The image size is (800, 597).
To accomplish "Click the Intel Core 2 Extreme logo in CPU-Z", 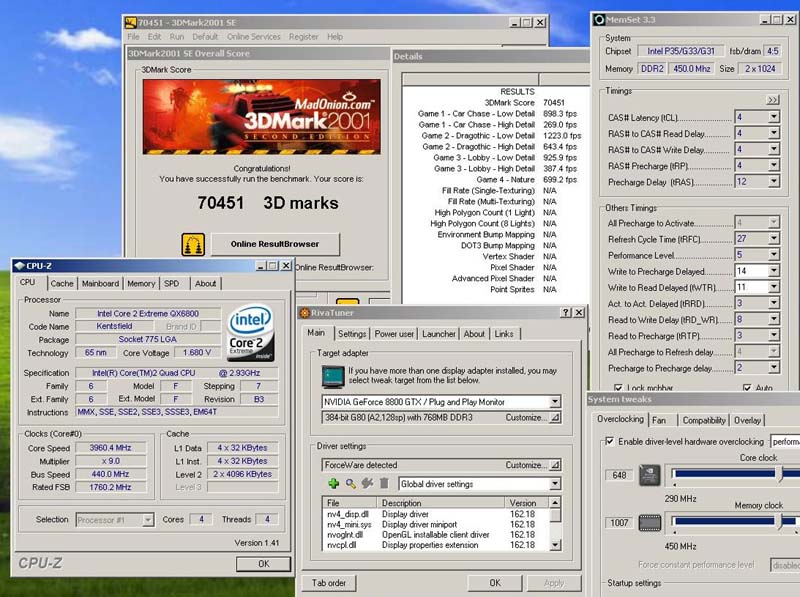I will [251, 333].
